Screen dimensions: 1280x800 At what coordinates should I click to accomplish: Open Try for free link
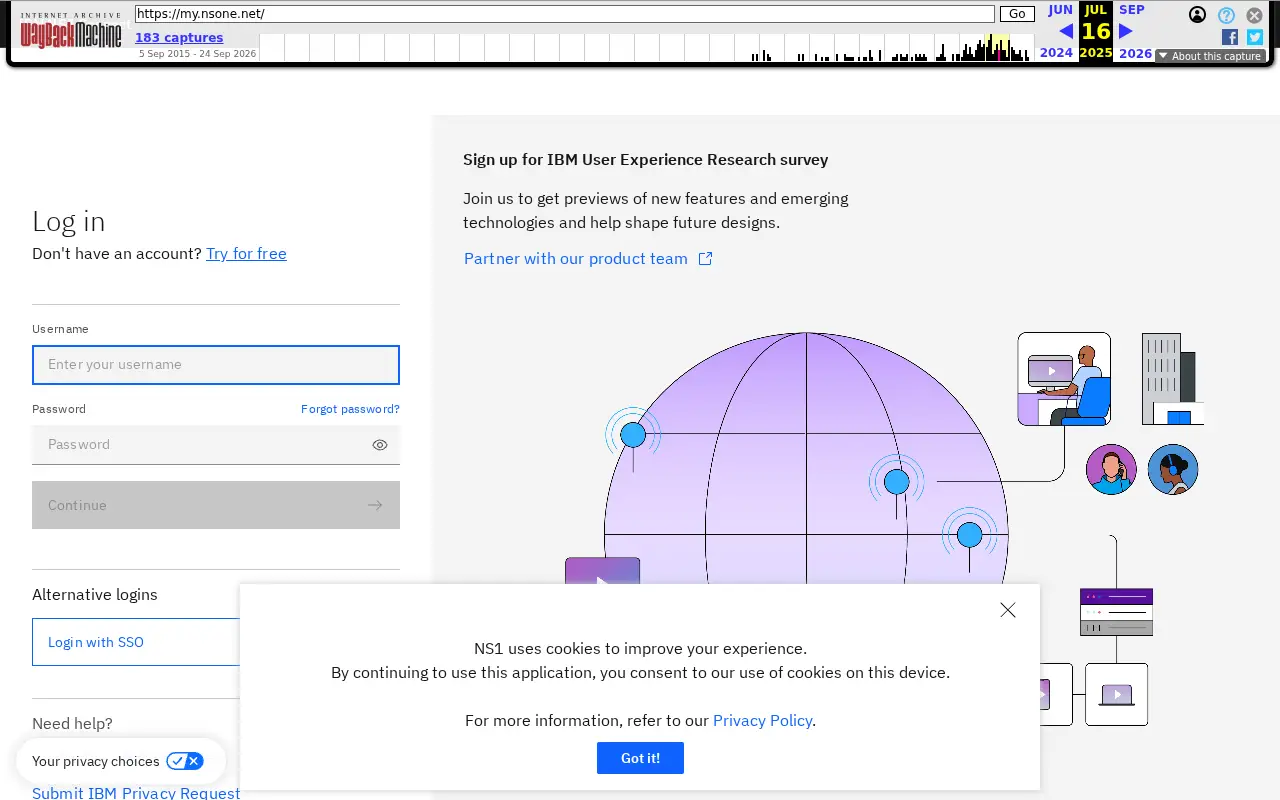[246, 253]
